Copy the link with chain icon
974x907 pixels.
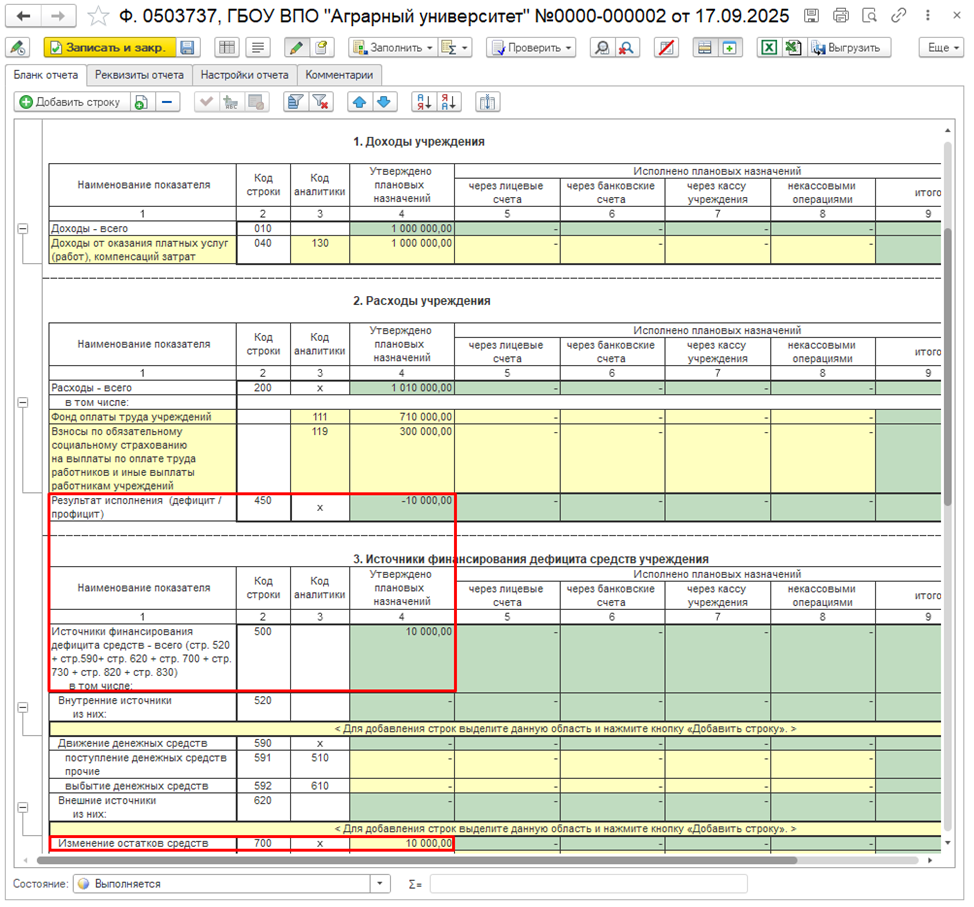(898, 16)
